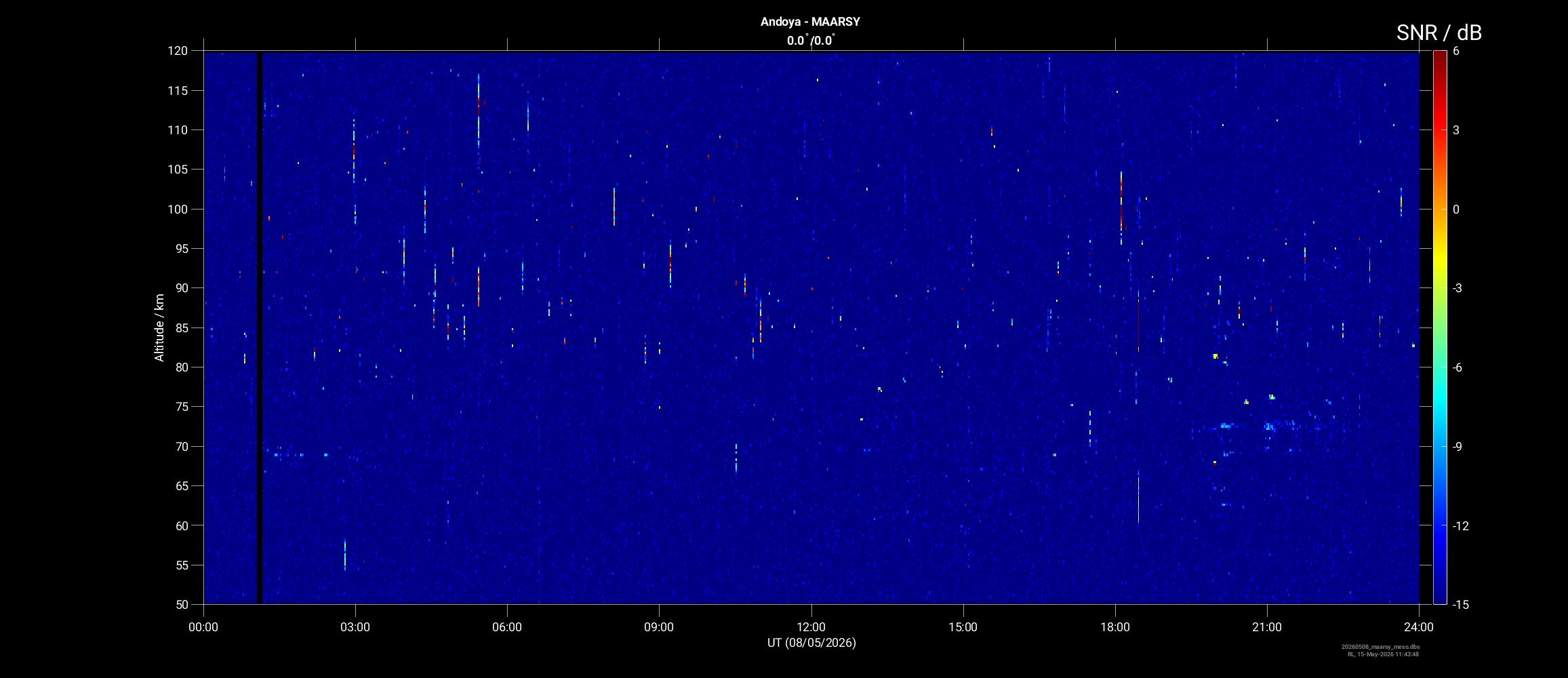The image size is (1568, 678).
Task: Click the 'Altitude / km' y-axis label
Action: click(x=159, y=327)
